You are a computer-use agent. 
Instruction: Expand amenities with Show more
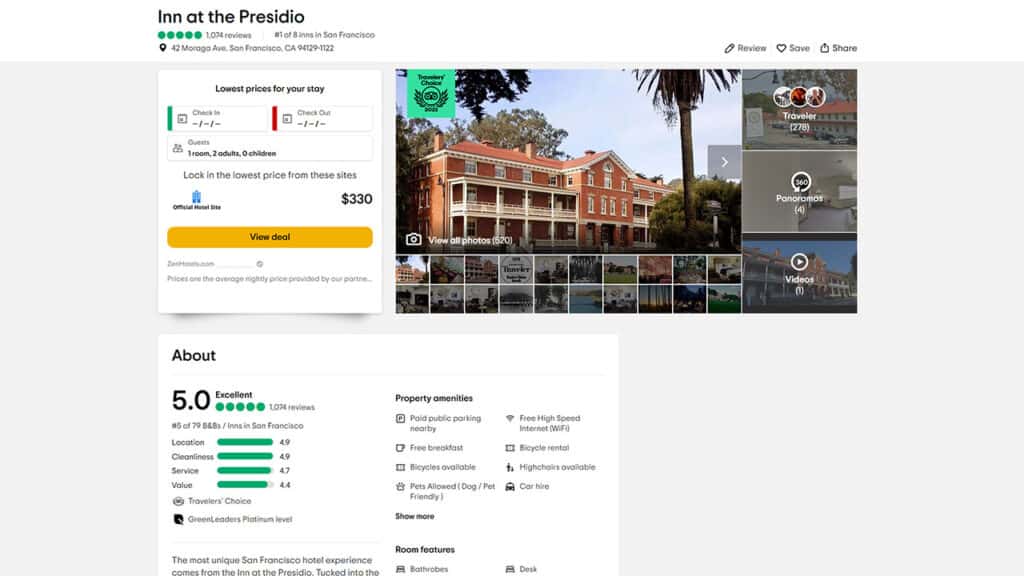coord(414,516)
